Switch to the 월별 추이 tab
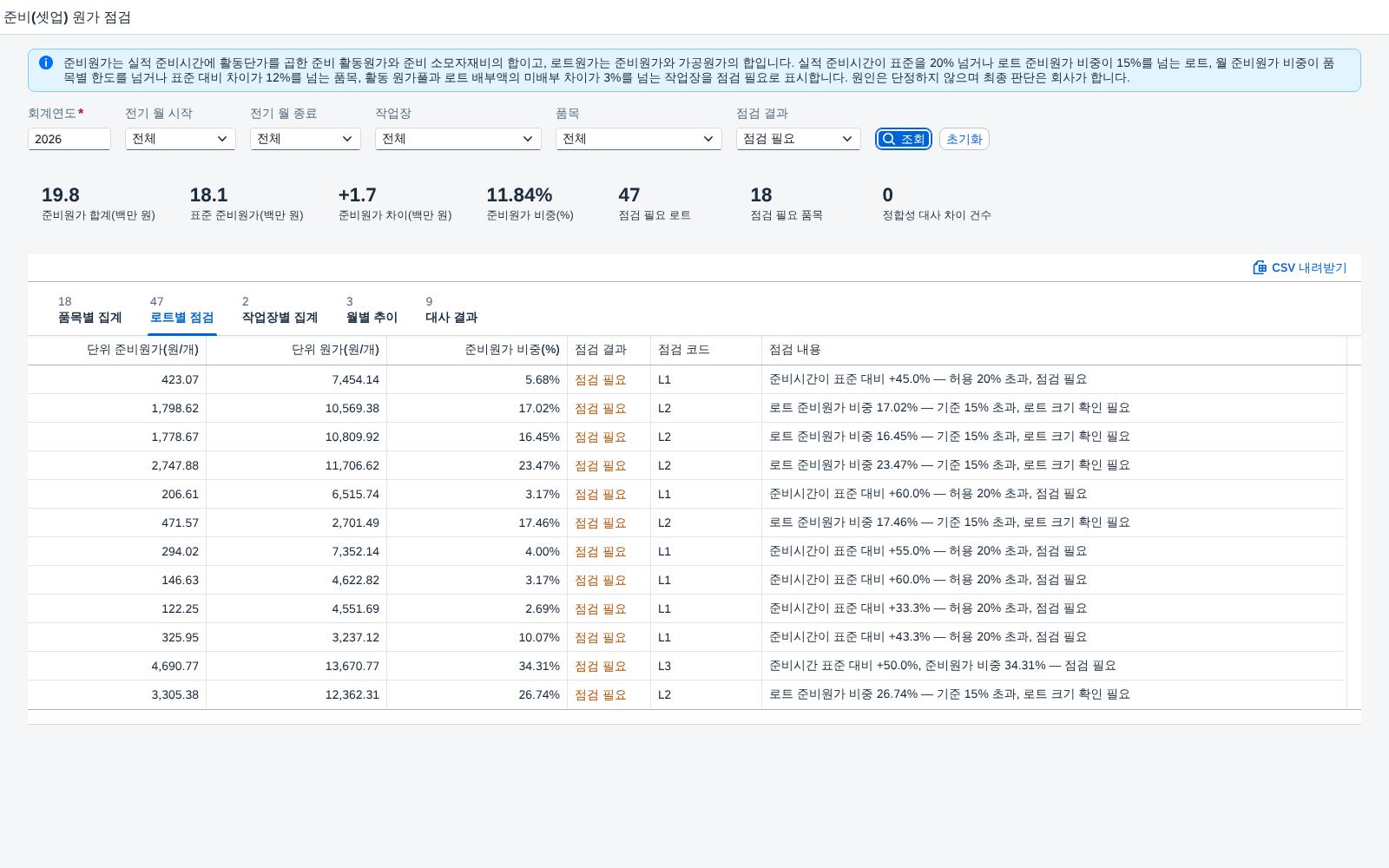This screenshot has height=868, width=1389. [x=372, y=310]
